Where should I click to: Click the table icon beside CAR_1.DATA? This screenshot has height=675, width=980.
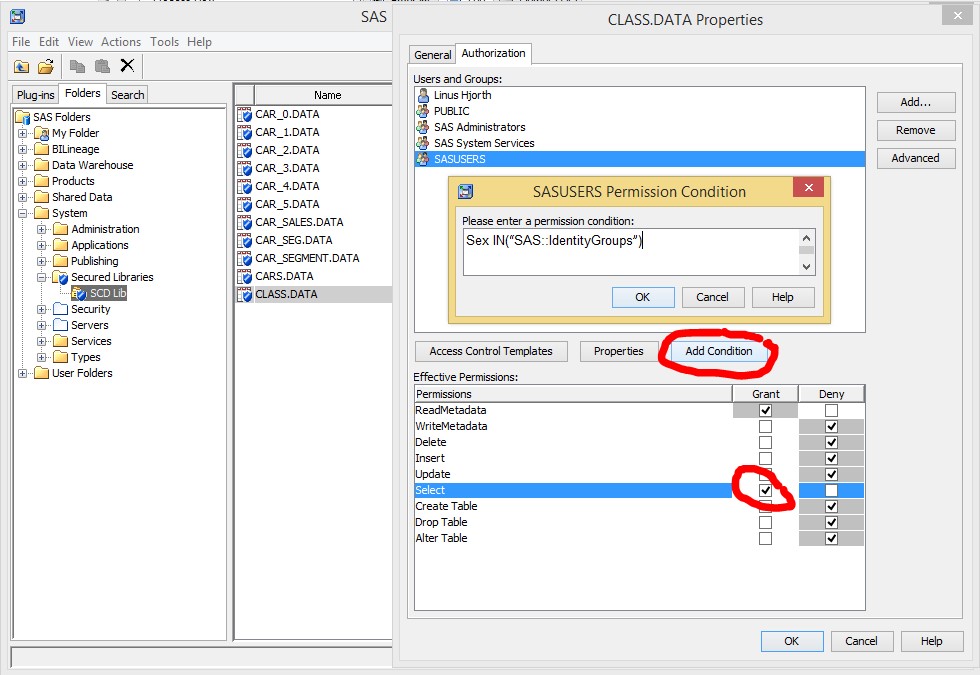244,132
